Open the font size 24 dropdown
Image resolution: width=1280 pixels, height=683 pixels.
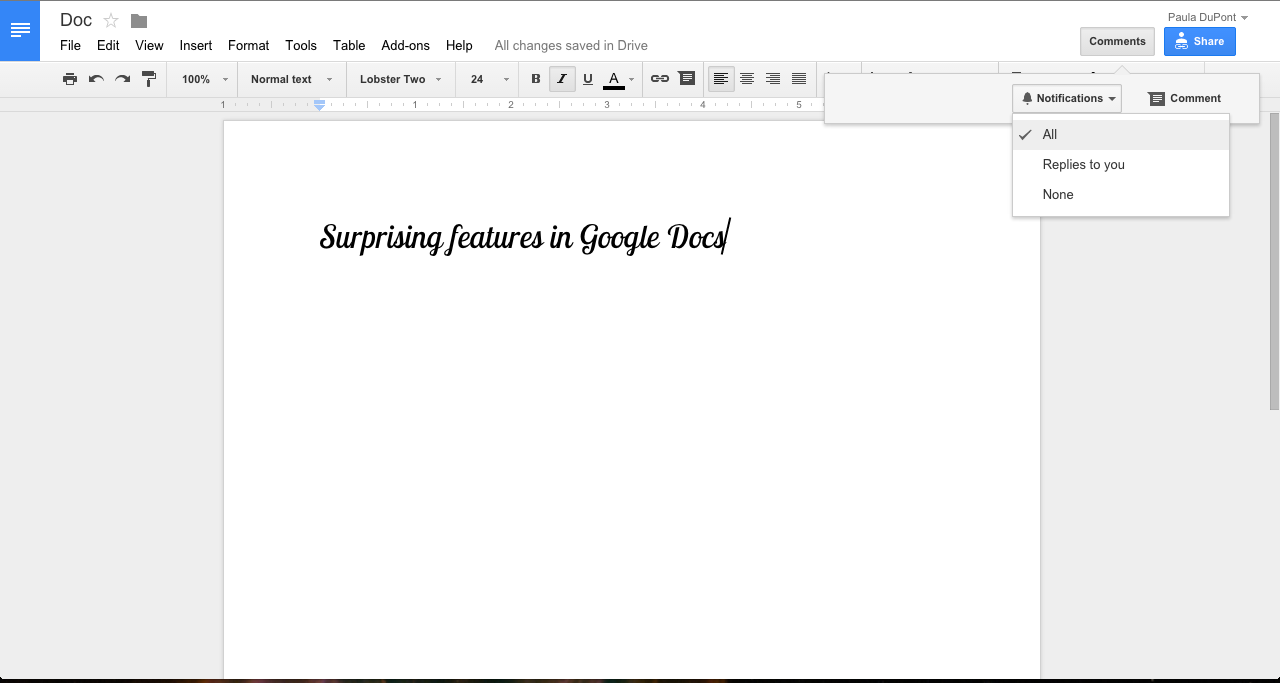click(x=490, y=79)
